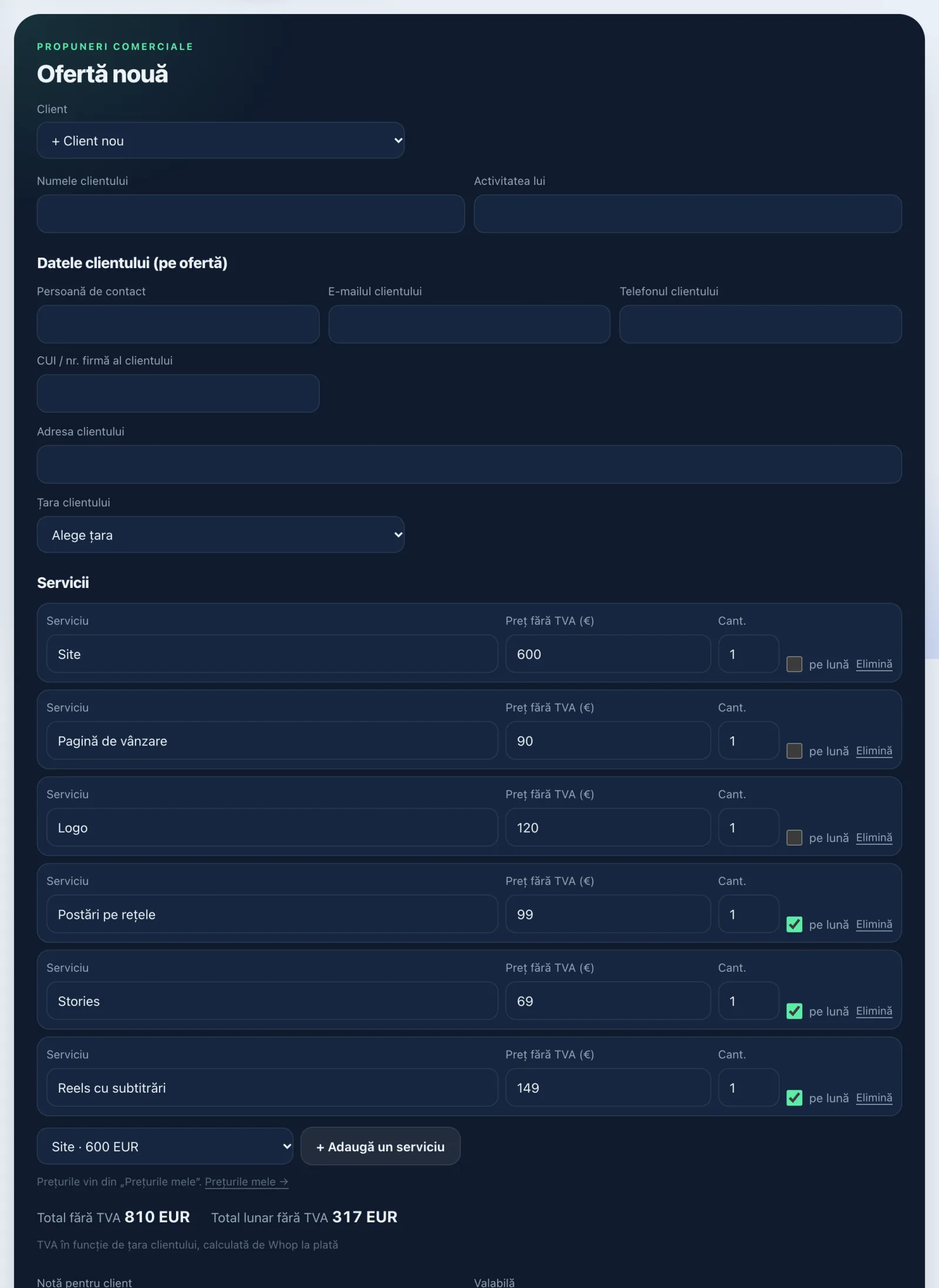Edit the price field showing 149
939x1288 pixels.
coord(608,1087)
